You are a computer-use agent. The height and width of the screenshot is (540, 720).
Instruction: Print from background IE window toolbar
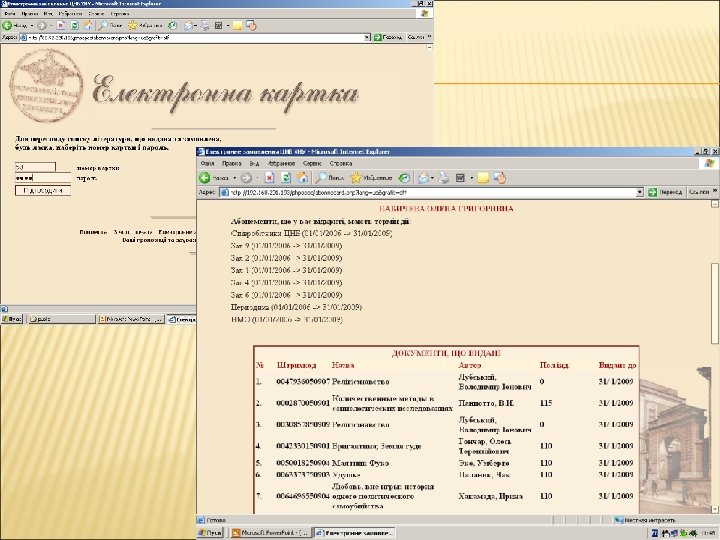[205, 25]
